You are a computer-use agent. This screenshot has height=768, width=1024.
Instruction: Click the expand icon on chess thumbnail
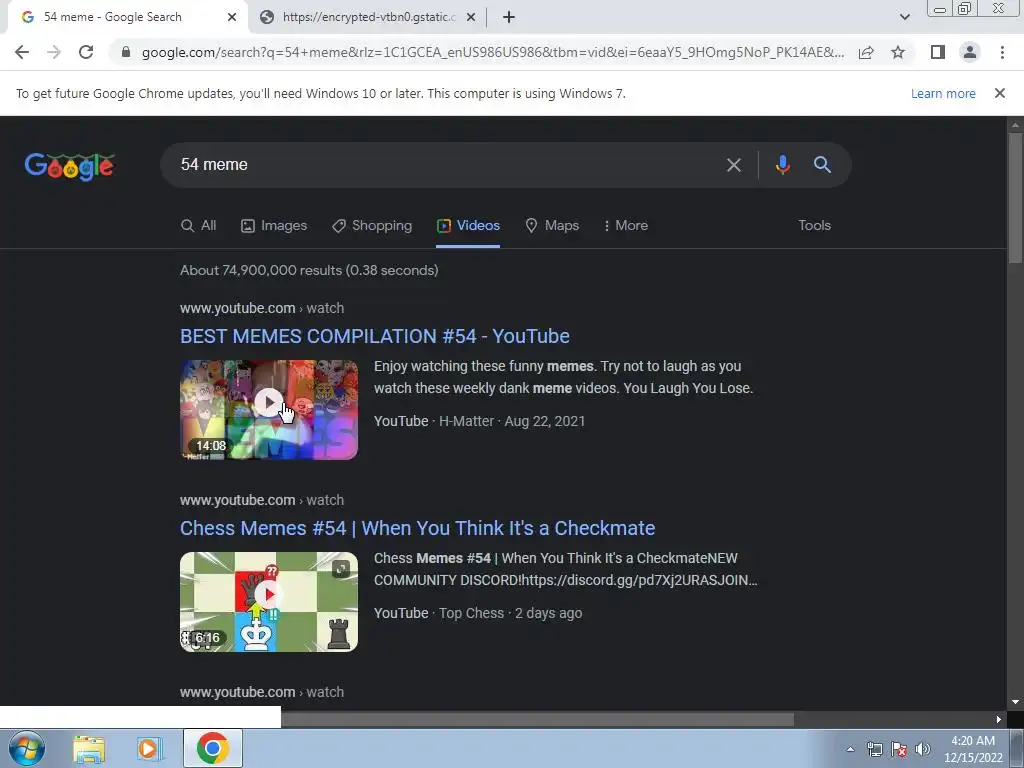[x=341, y=569]
